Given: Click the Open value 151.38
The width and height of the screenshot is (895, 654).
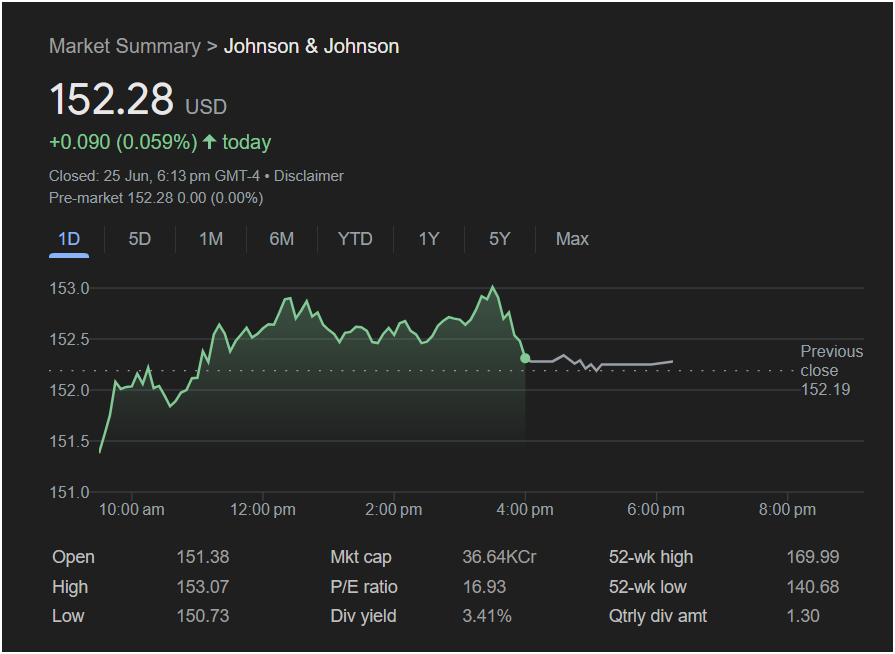Looking at the screenshot, I should (x=203, y=557).
